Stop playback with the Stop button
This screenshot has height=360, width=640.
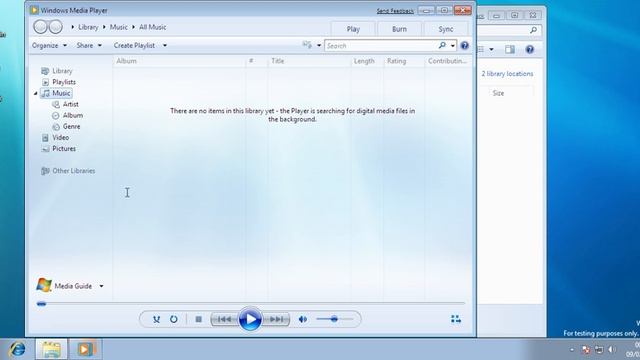click(x=198, y=319)
